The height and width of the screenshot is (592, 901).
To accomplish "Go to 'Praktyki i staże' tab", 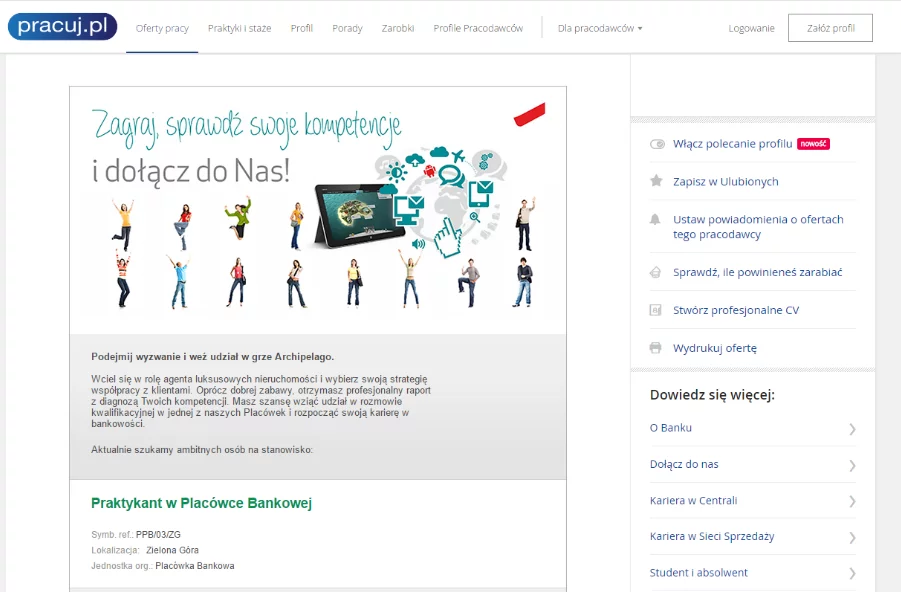I will [239, 29].
